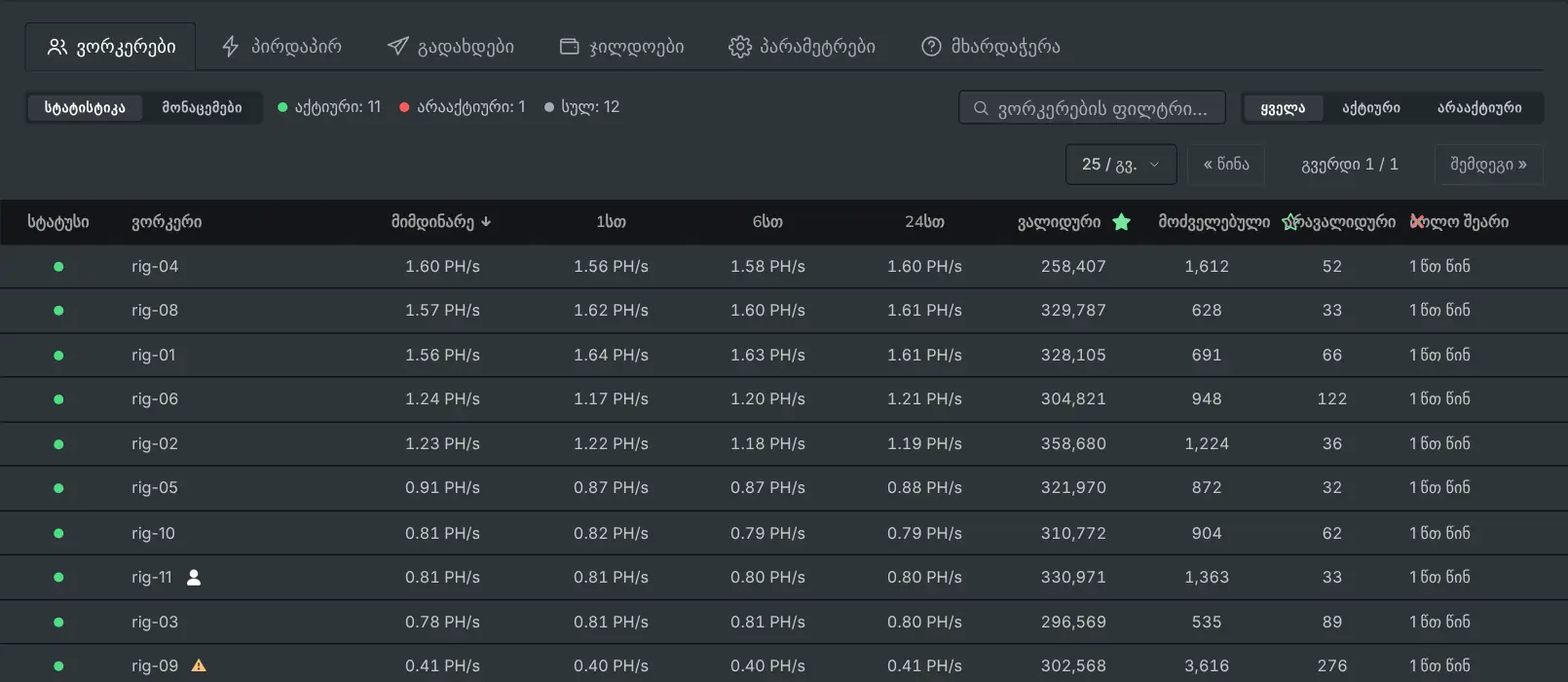The width and height of the screenshot is (1568, 682).
Task: Go to next page with შემდეგი »
Action: click(1488, 165)
